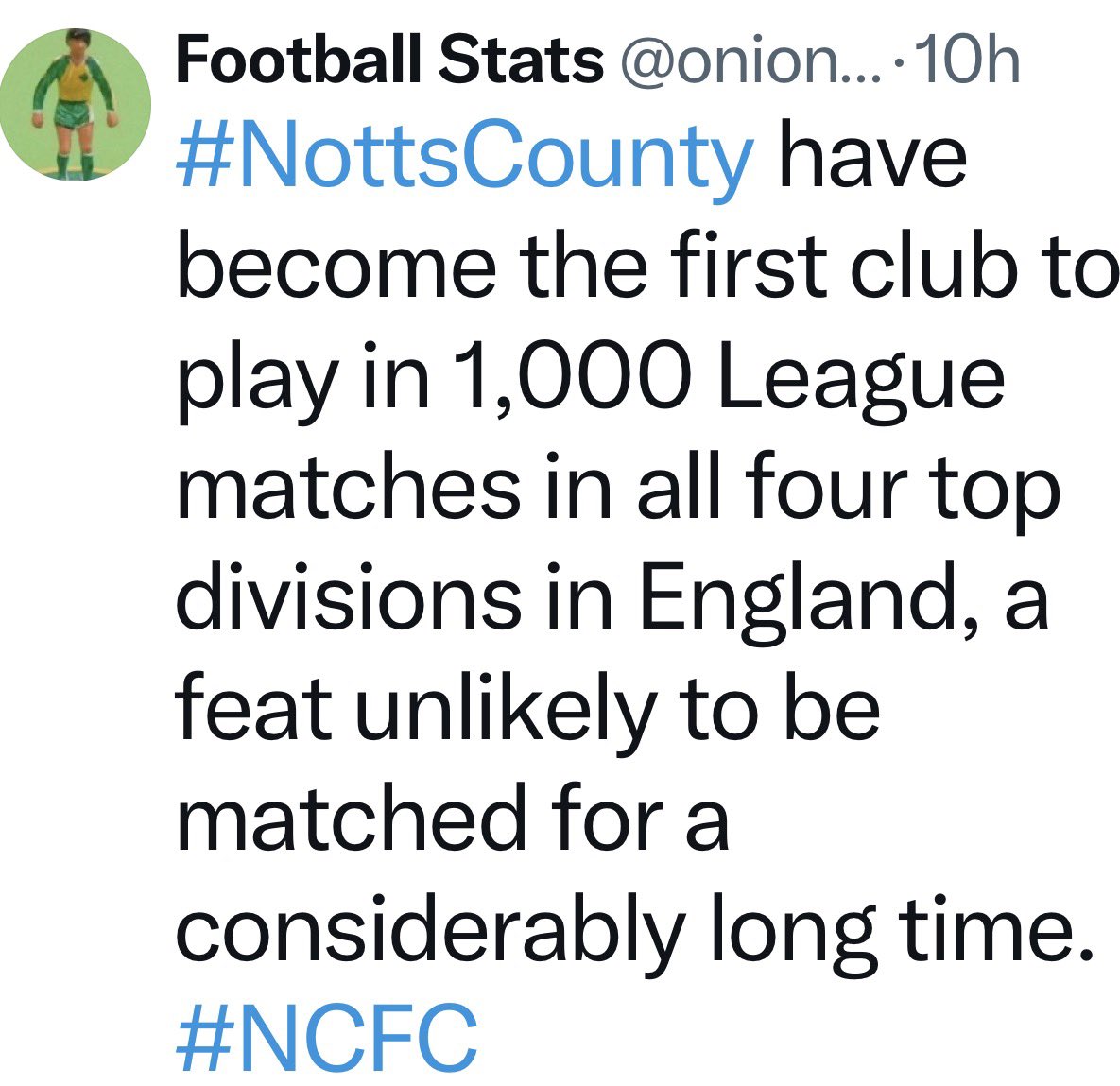This screenshot has height=1086, width=1120.
Task: Click the word 'unlikely' in the tweet
Action: 506,711
